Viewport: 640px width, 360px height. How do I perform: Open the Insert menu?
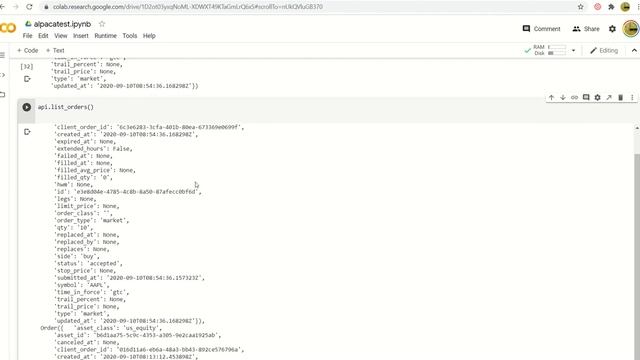tap(81, 36)
